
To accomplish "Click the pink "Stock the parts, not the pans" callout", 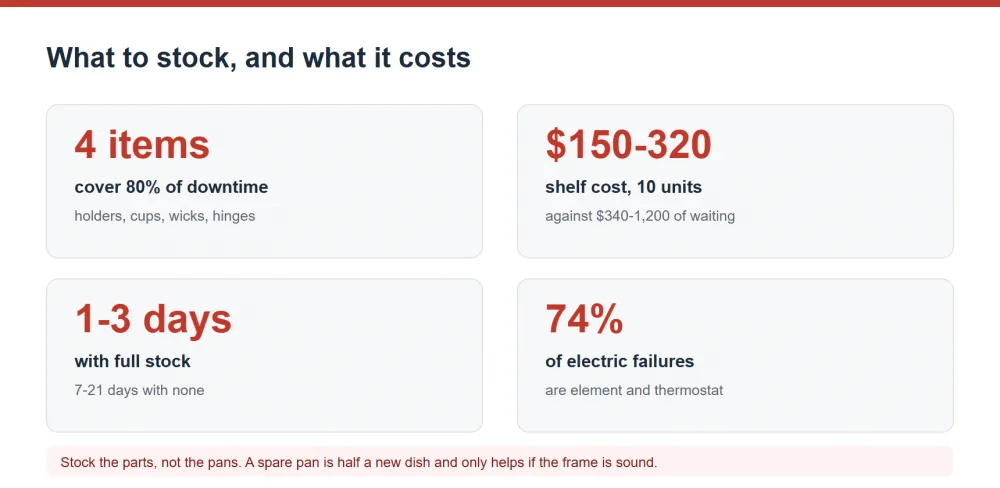I will [500, 462].
